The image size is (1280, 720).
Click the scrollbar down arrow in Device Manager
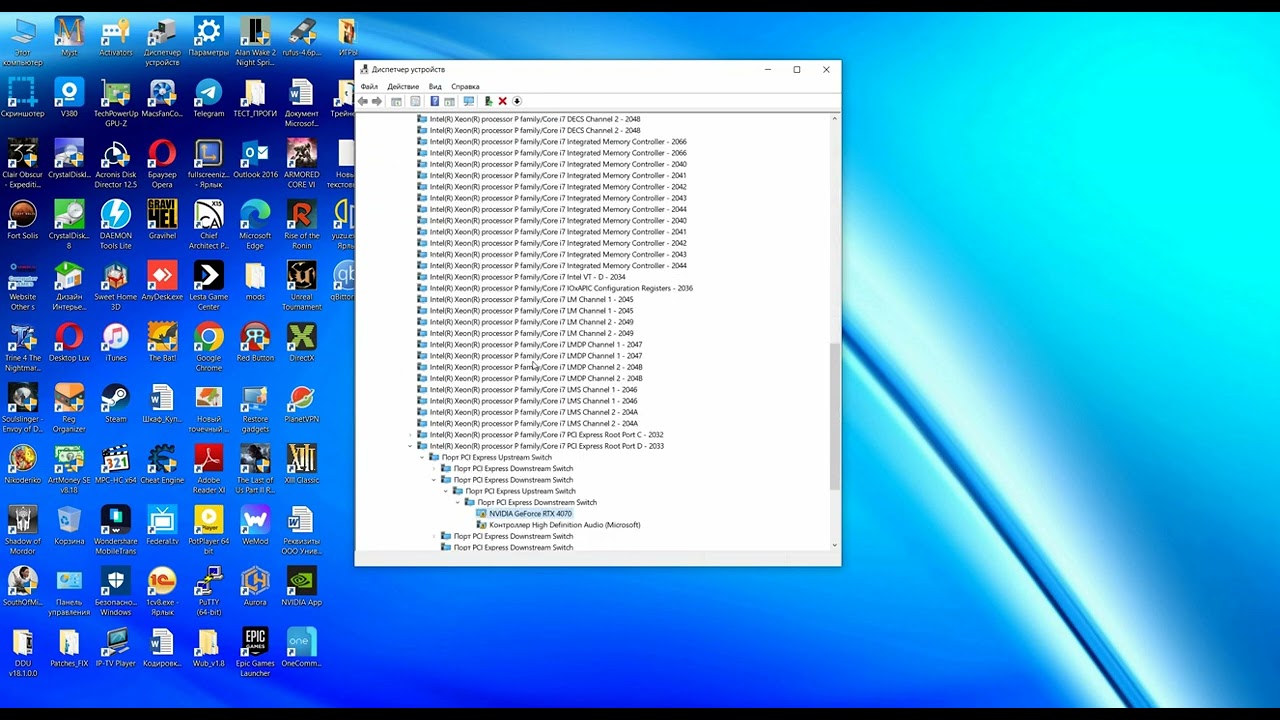point(835,545)
